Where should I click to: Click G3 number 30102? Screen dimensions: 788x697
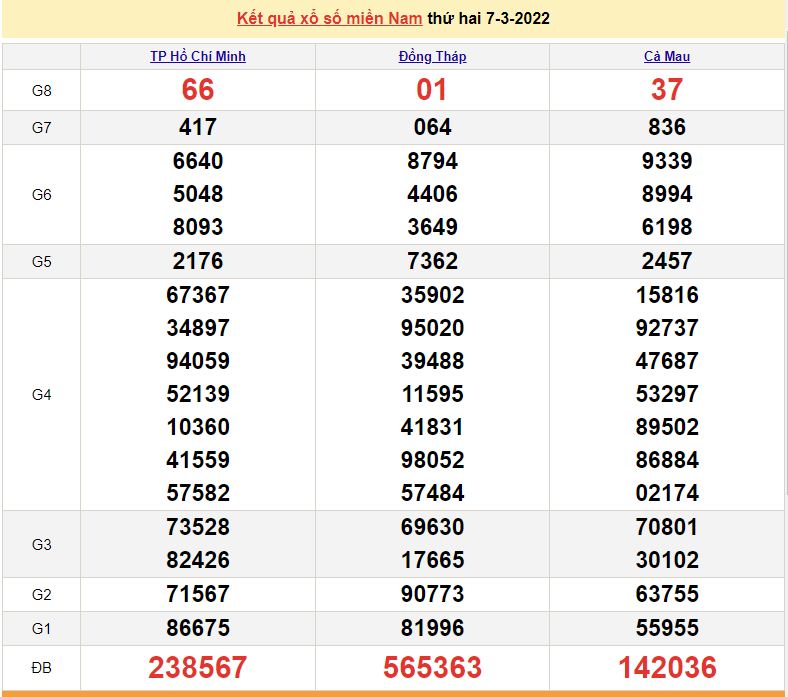coord(667,560)
